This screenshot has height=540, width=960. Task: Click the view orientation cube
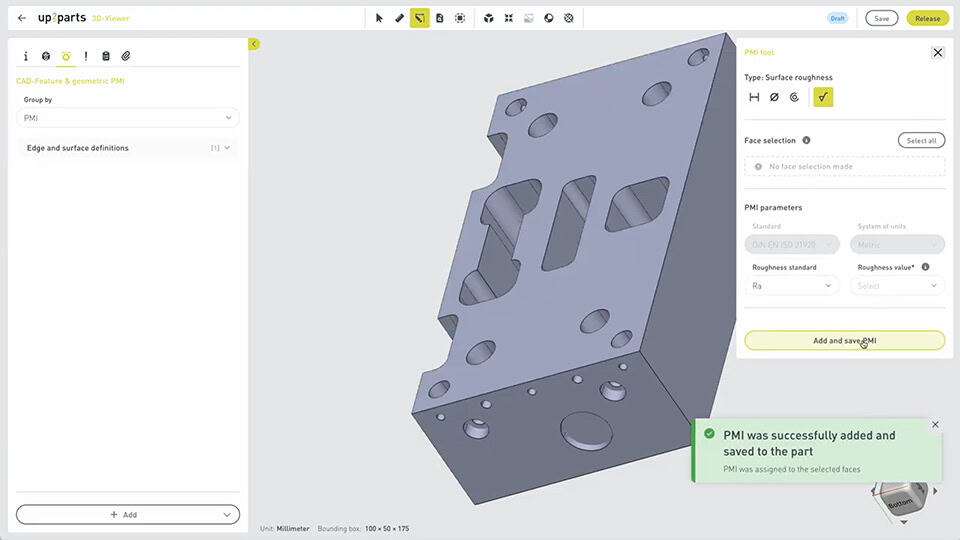(x=902, y=499)
